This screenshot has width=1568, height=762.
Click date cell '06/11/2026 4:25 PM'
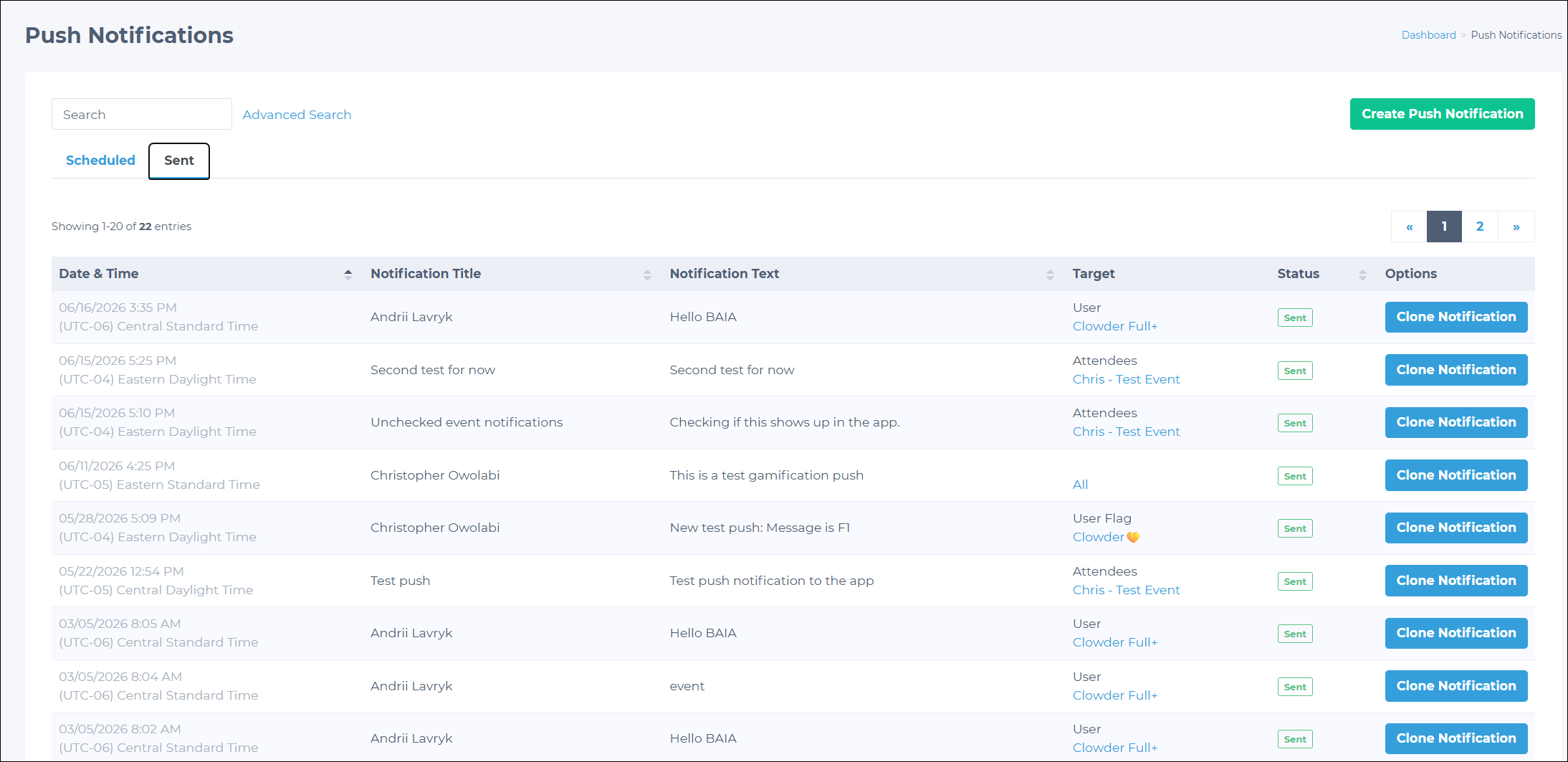(117, 466)
